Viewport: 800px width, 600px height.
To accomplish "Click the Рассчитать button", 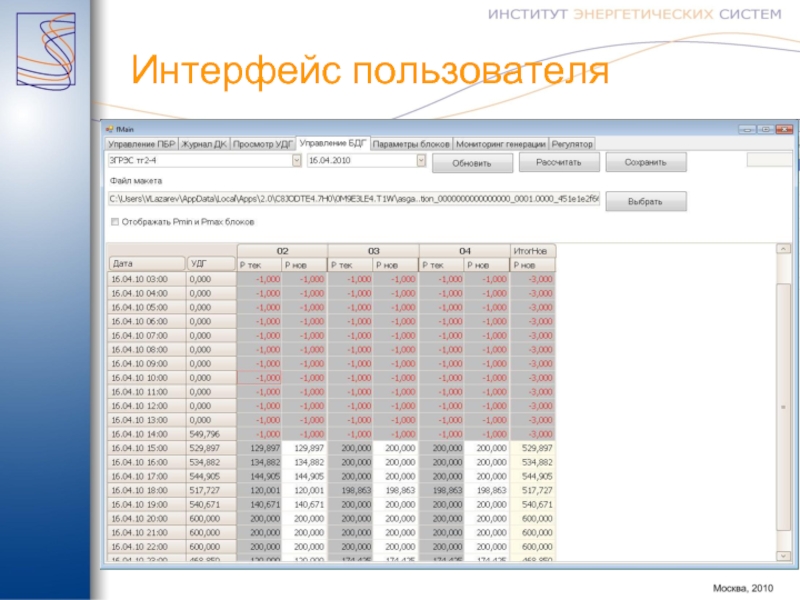I will click(x=559, y=162).
